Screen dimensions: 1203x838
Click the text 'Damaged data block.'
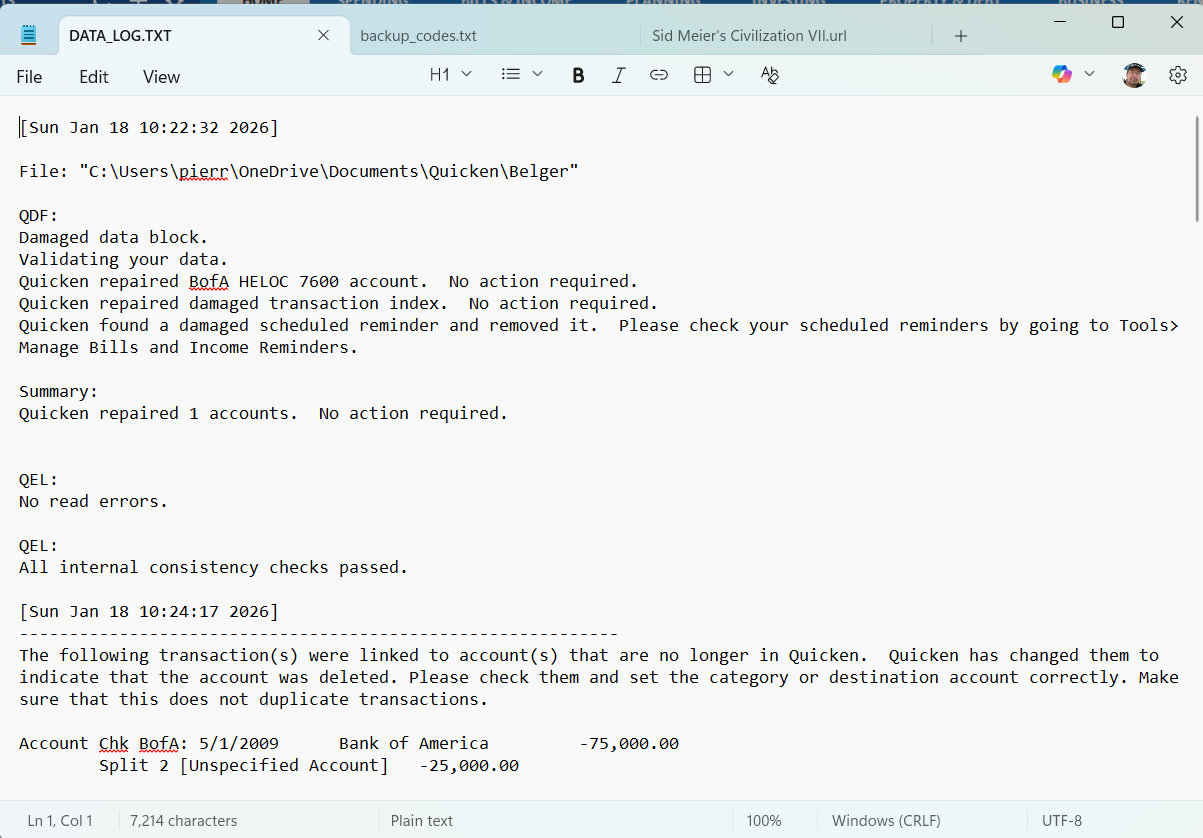[114, 238]
